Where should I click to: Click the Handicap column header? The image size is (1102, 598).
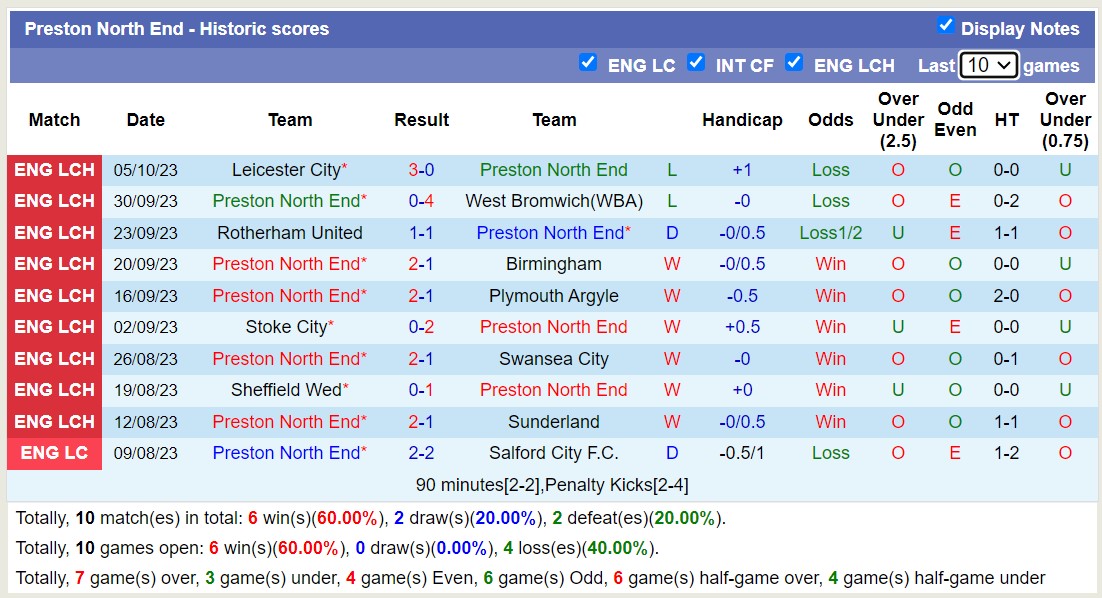743,119
